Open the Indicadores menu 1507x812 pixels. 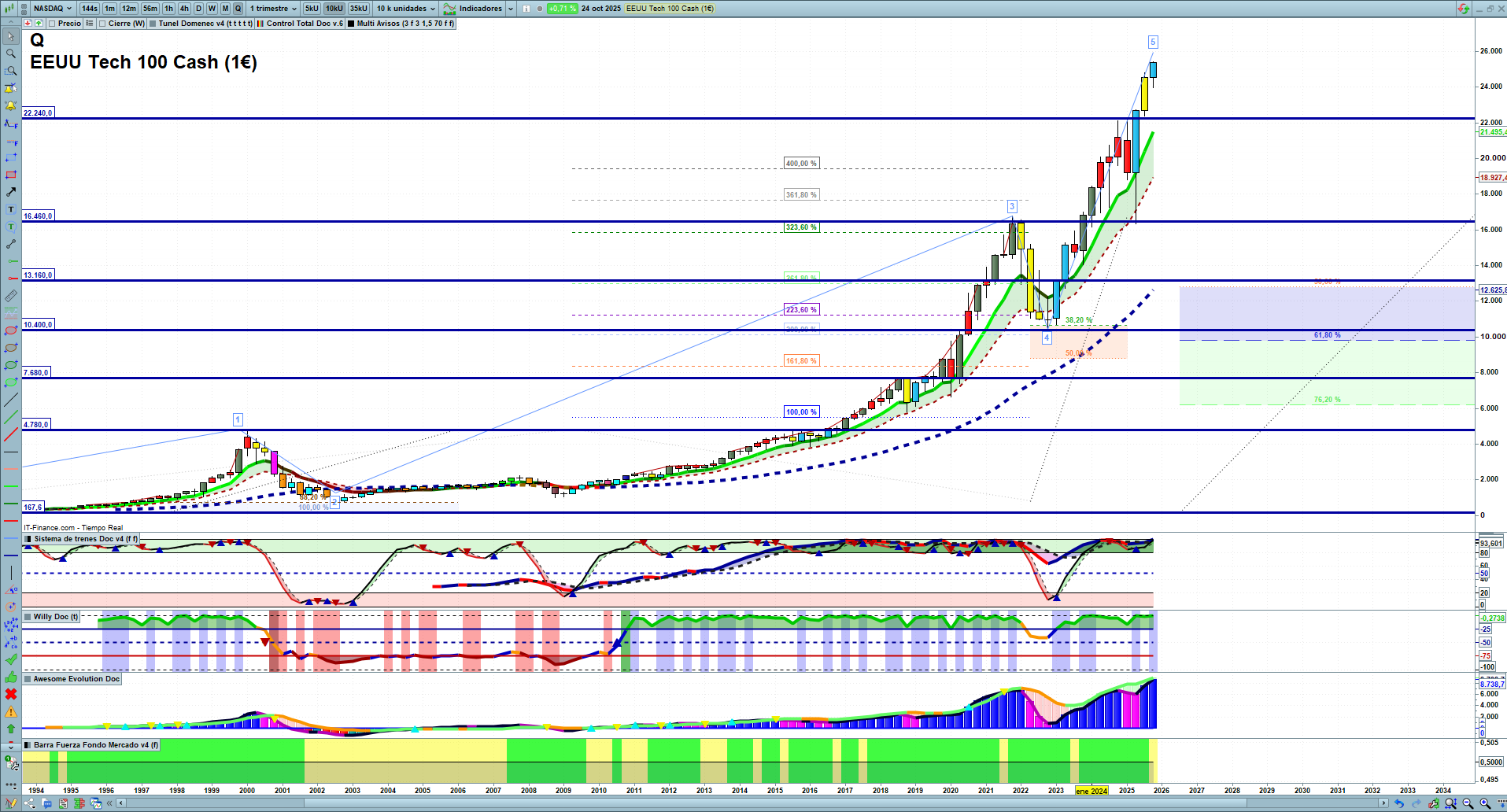tap(479, 9)
